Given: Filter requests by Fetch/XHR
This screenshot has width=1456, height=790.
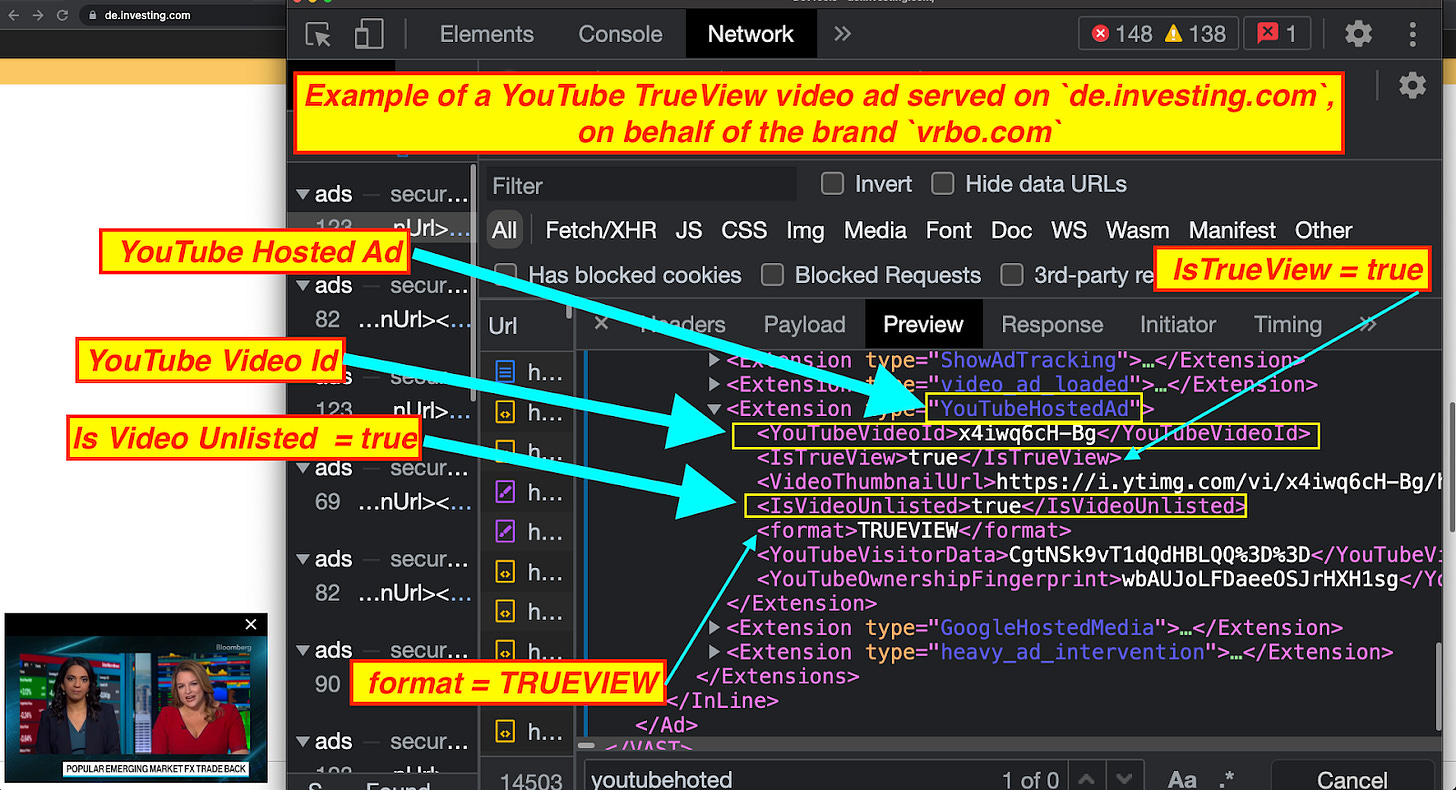Looking at the screenshot, I should 601,230.
